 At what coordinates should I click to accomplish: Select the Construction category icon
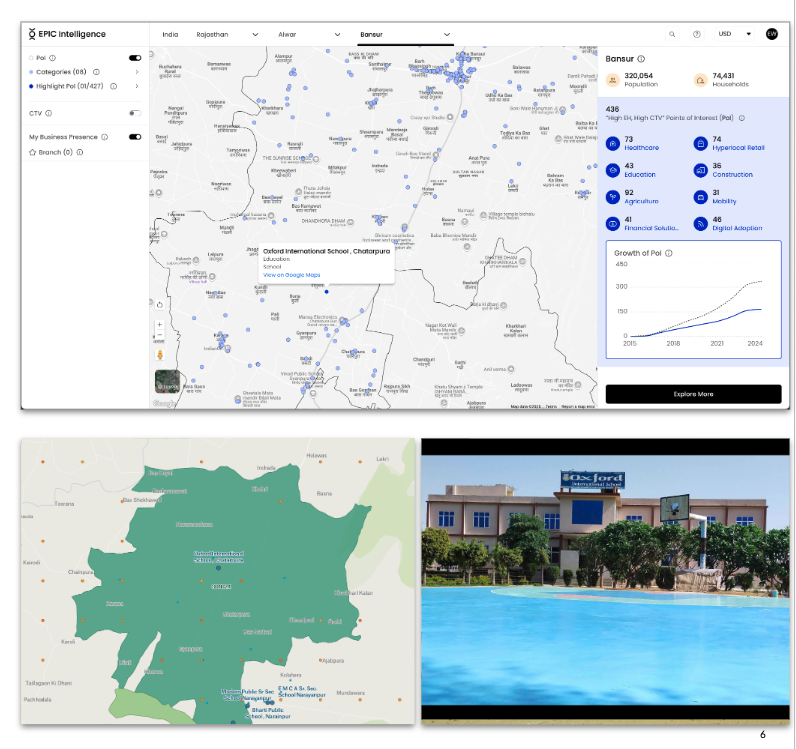[701, 171]
